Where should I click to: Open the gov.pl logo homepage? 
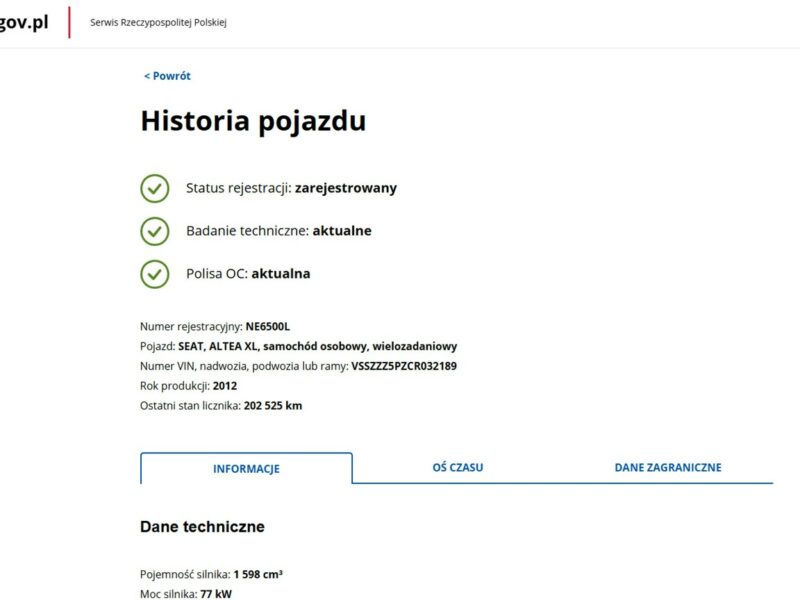pyautogui.click(x=24, y=22)
